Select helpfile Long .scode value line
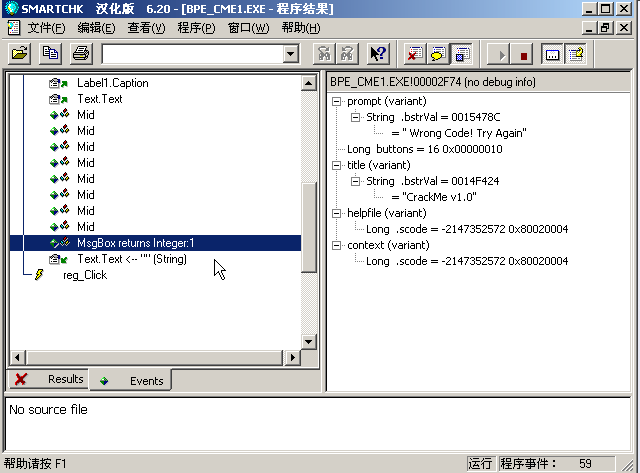Screen dimensions: 640x473 pyautogui.click(x=467, y=229)
